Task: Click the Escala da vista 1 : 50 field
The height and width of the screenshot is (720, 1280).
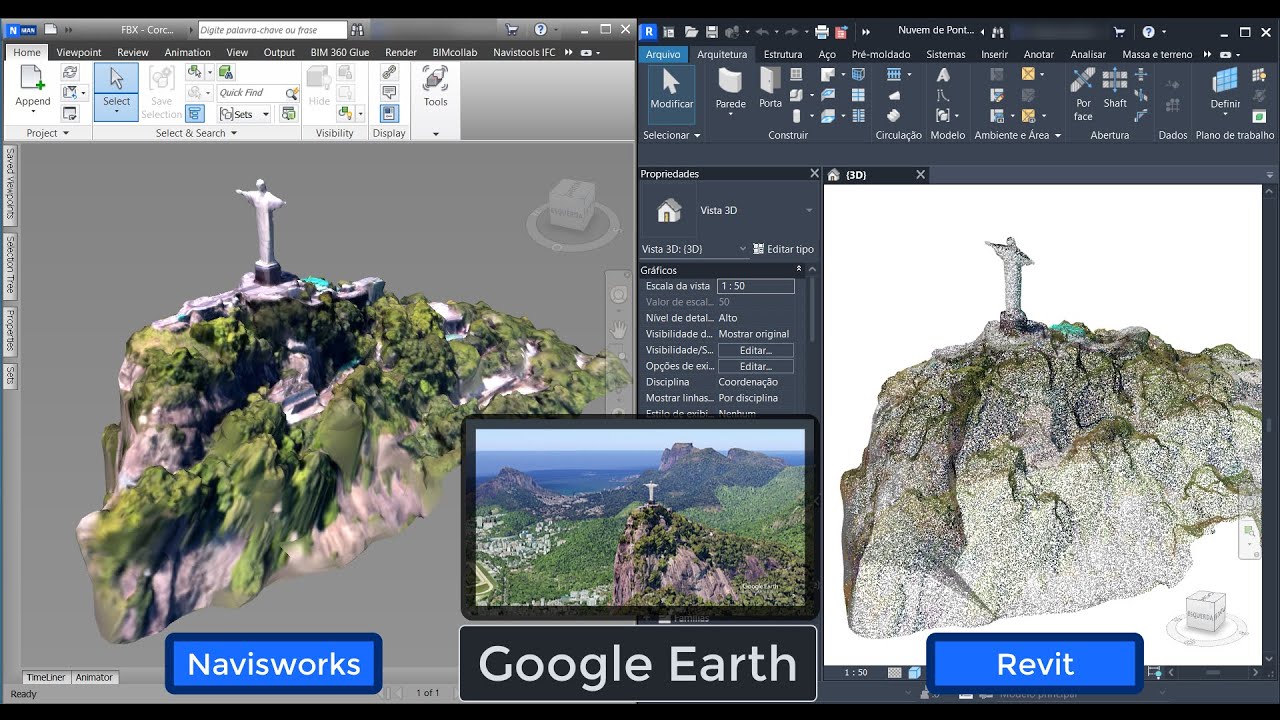Action: tap(756, 286)
